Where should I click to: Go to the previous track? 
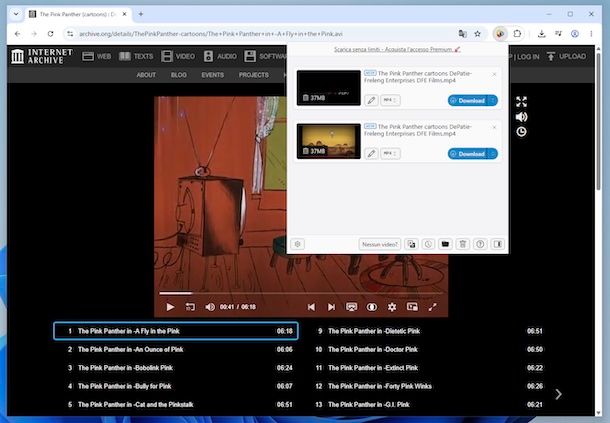coord(311,307)
